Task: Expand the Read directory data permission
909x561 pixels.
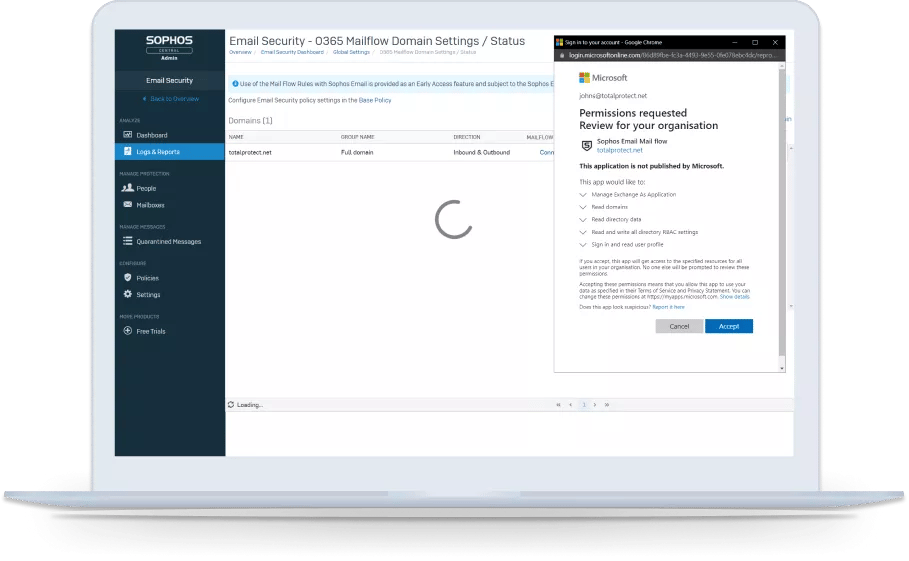Action: 583,220
